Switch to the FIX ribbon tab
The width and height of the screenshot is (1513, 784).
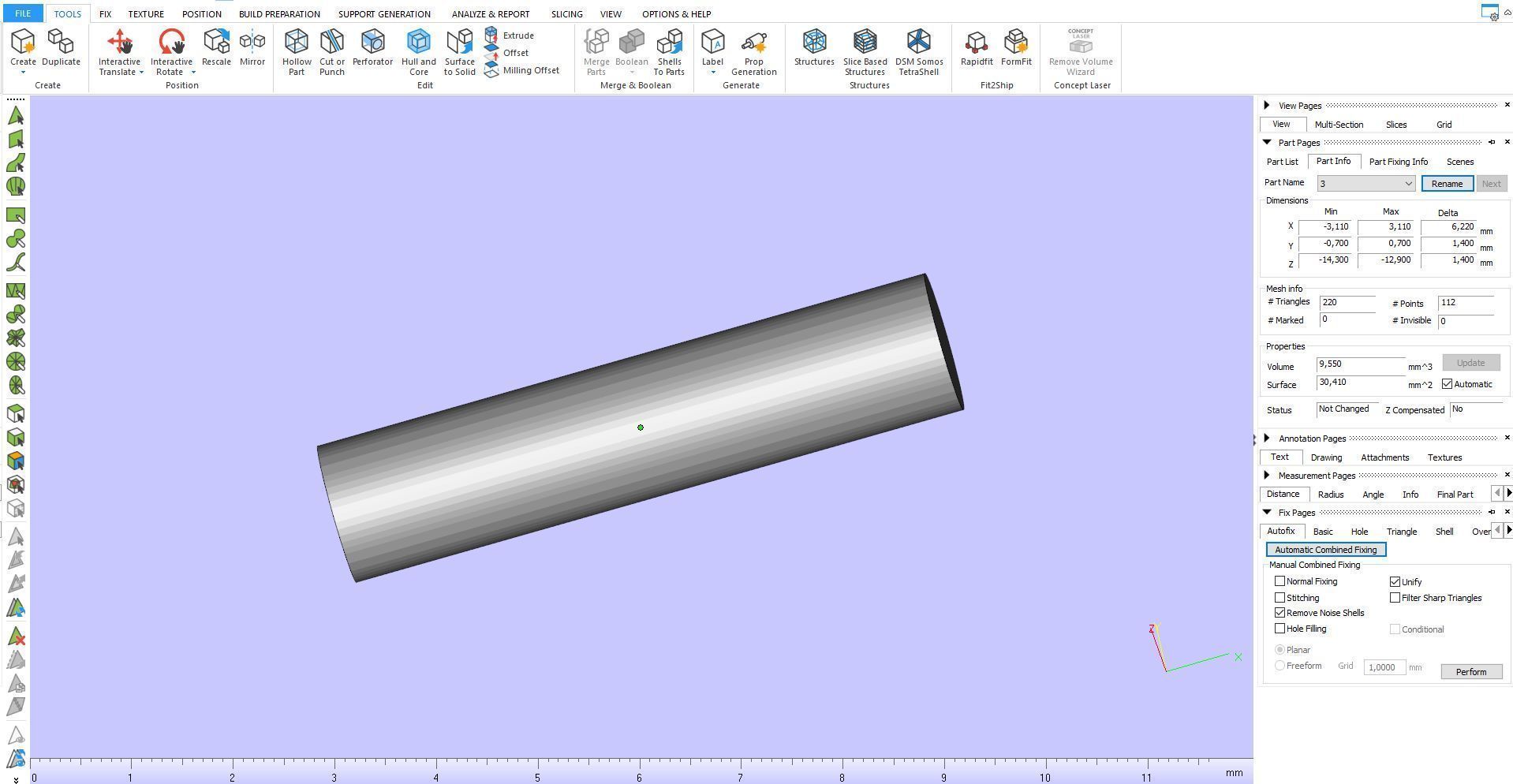tap(105, 14)
